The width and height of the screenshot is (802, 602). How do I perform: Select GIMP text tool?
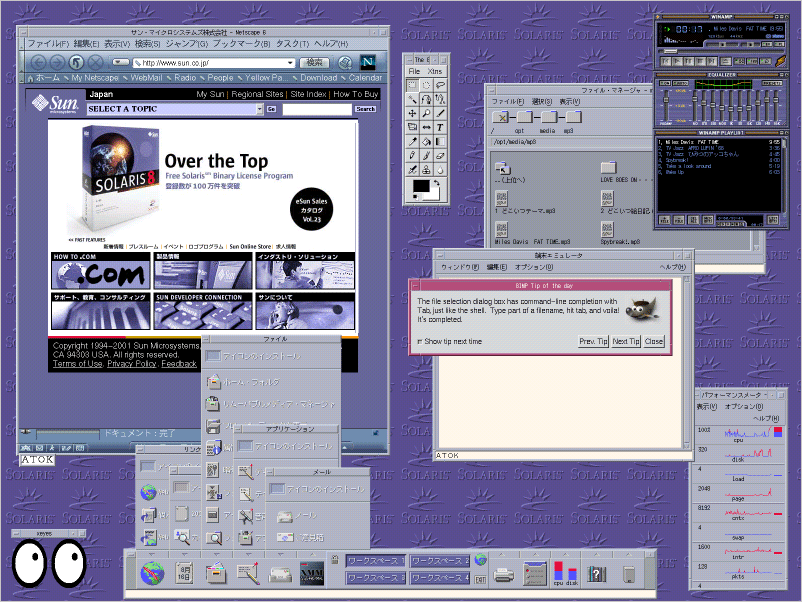440,127
